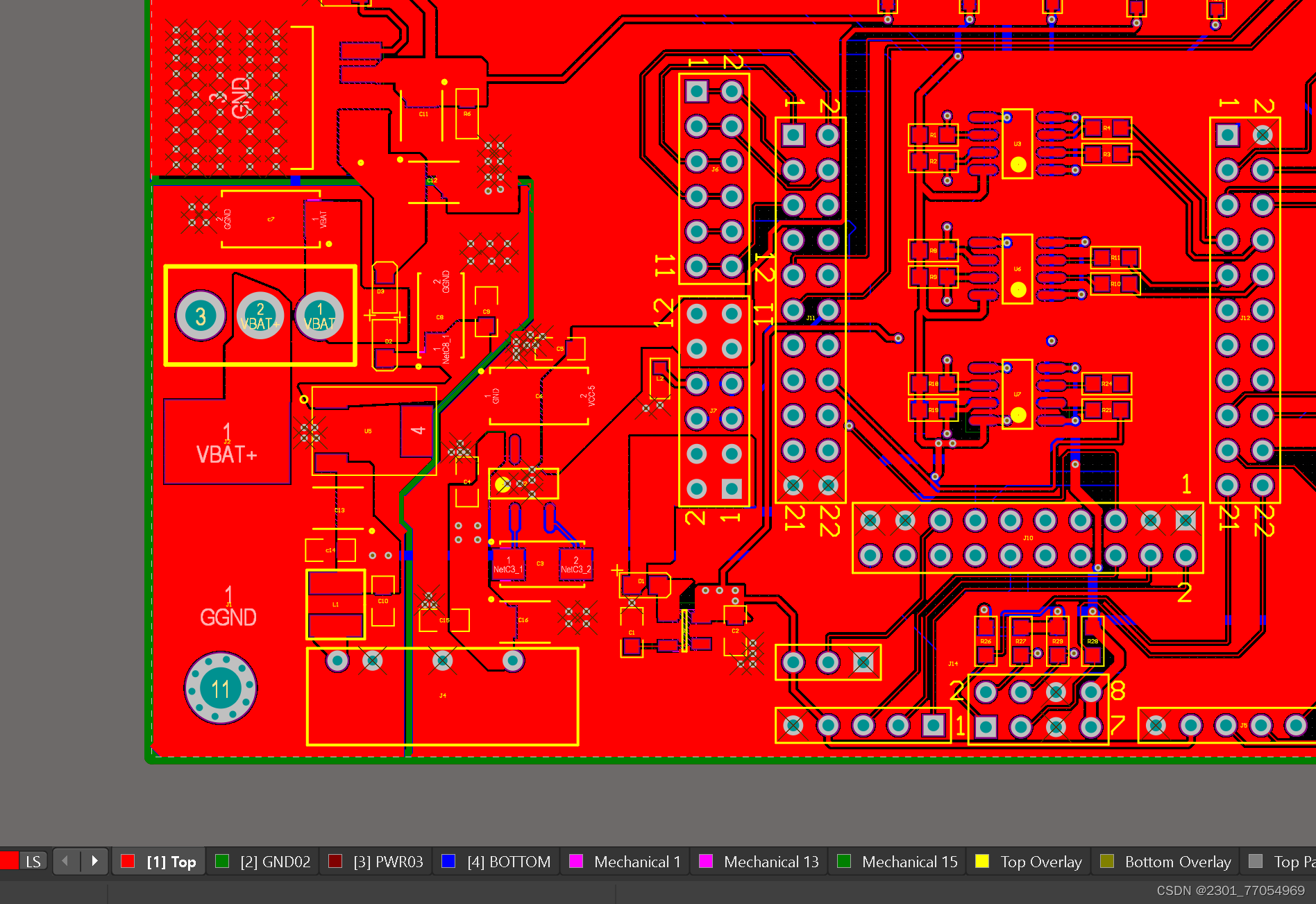
Task: Select the L1 inductor footprint
Action: click(336, 604)
